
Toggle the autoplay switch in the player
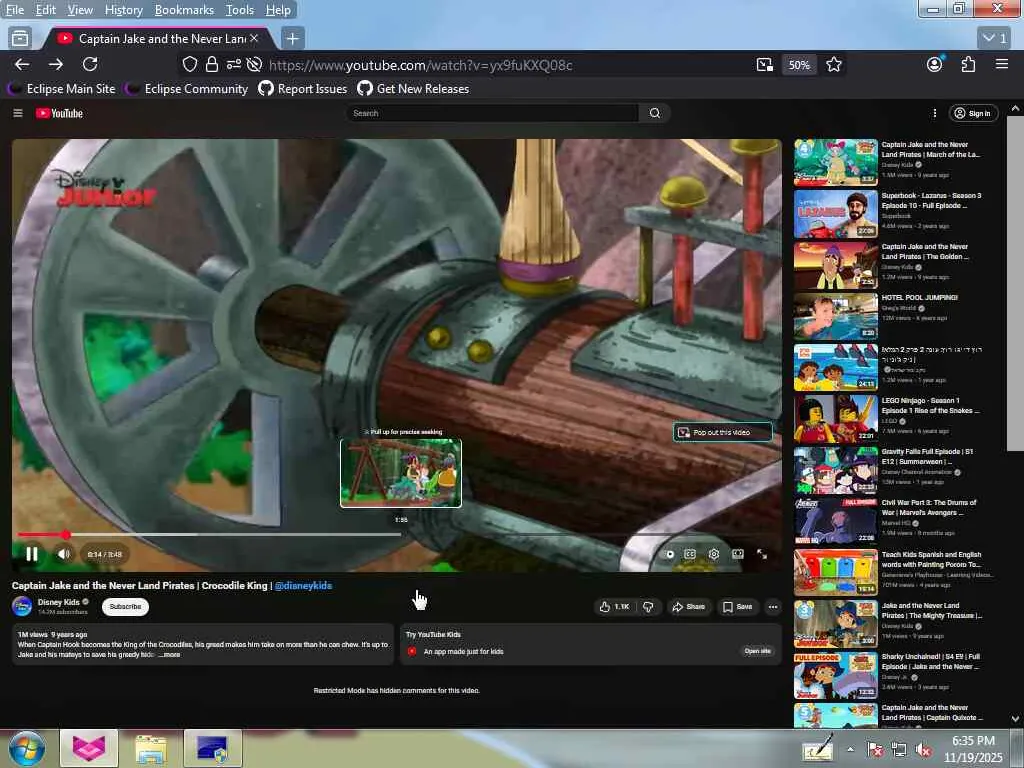point(669,554)
